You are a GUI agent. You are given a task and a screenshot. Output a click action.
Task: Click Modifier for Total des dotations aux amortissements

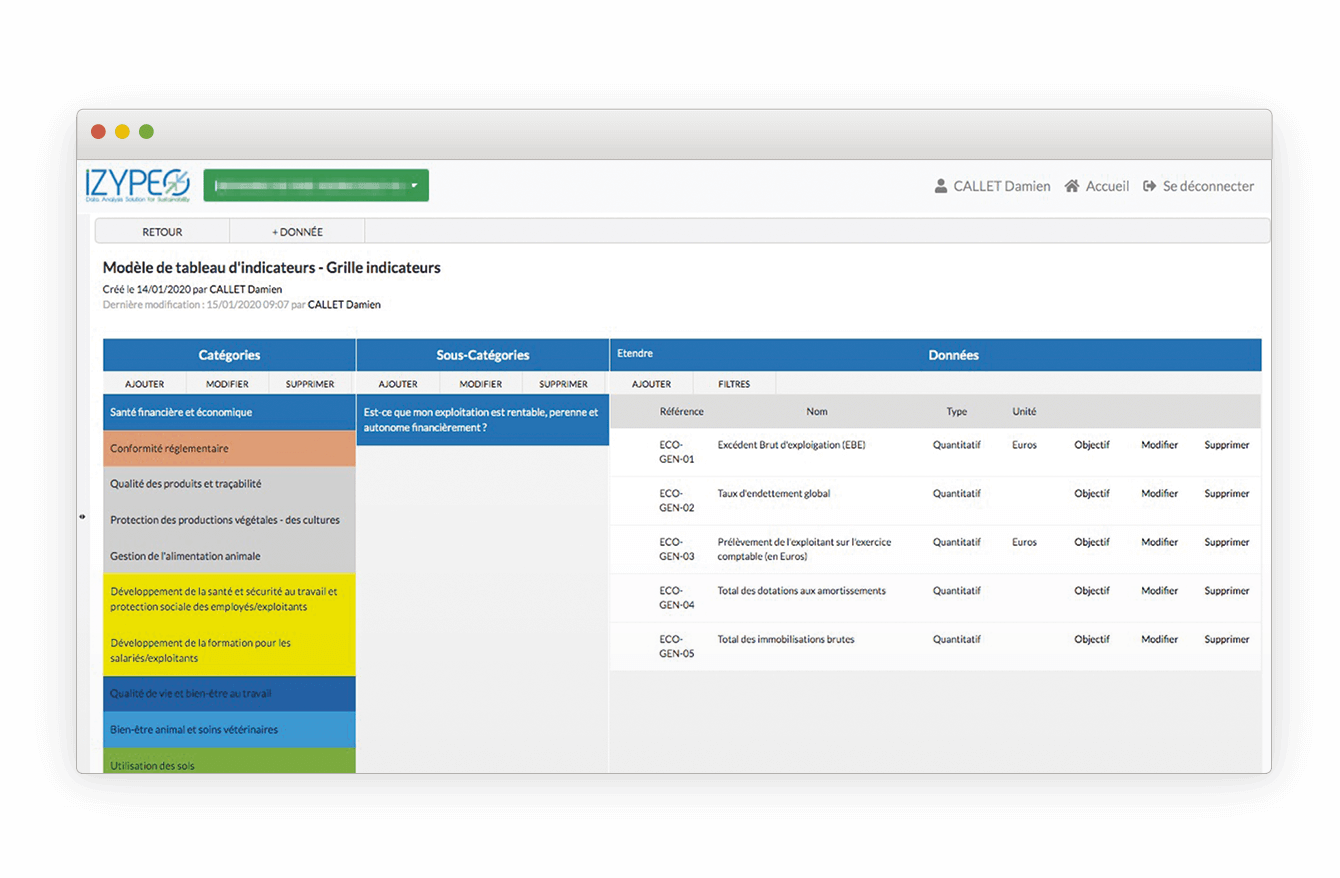pos(1159,591)
